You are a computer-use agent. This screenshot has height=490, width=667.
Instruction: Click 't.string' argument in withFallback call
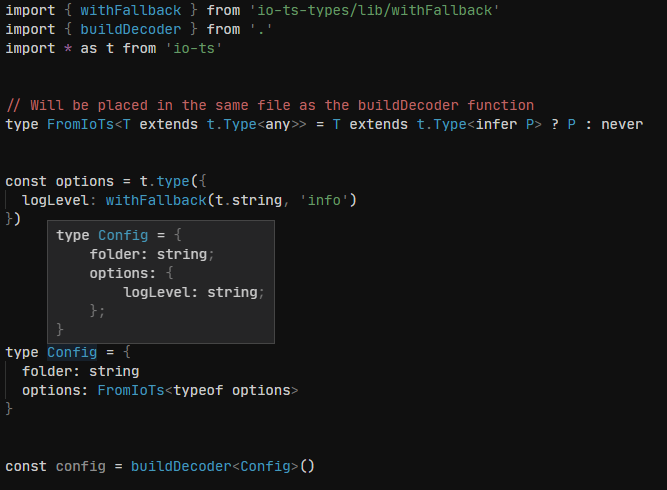coord(248,200)
